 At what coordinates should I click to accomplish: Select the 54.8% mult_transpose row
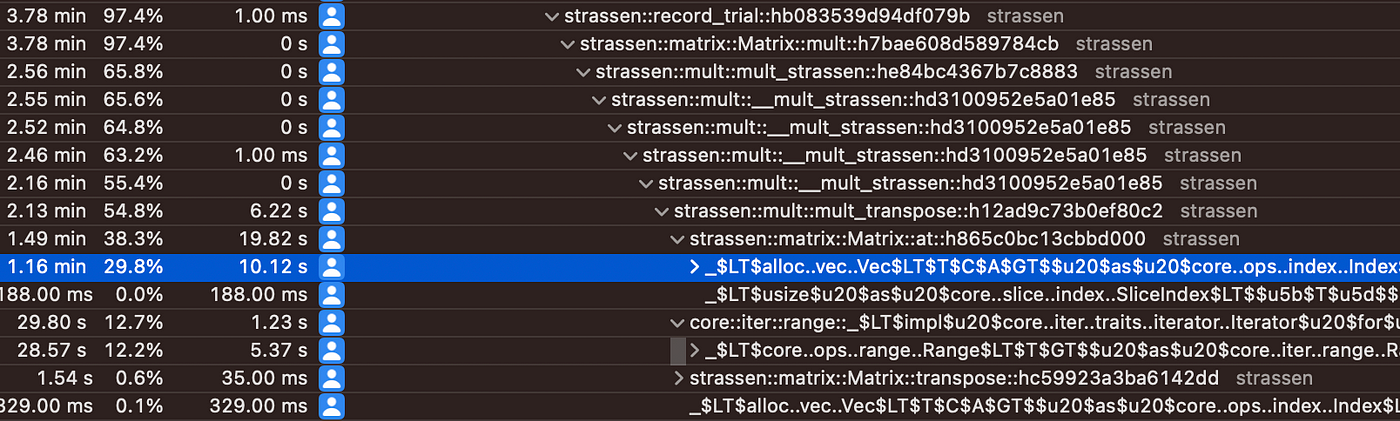point(700,211)
